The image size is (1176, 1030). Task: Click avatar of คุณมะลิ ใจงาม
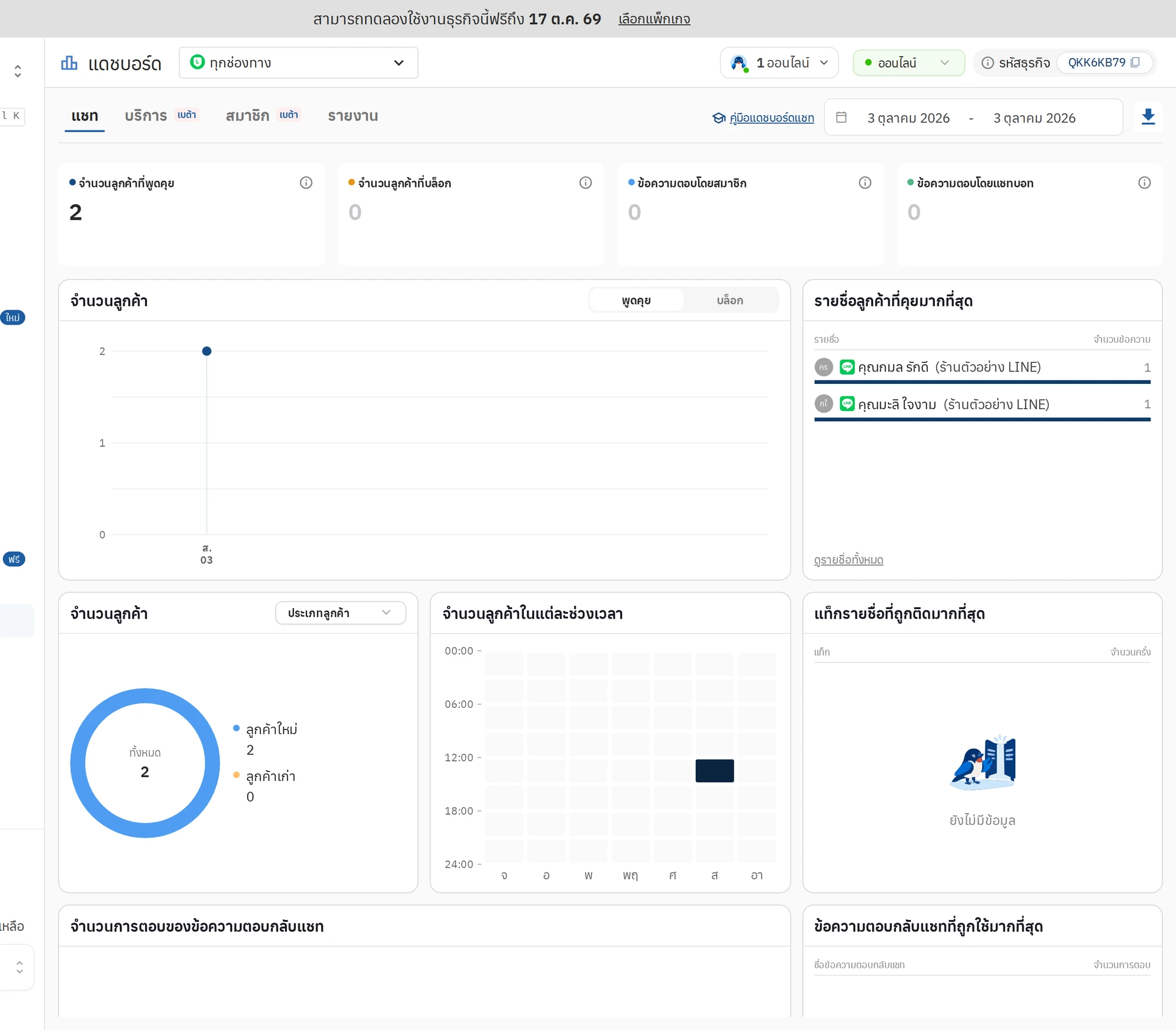pos(824,404)
